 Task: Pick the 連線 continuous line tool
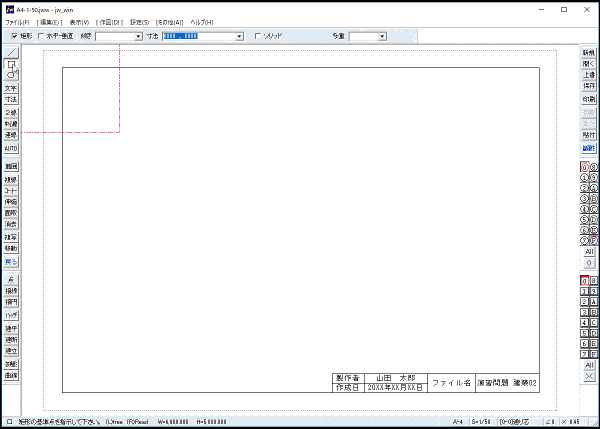pyautogui.click(x=11, y=135)
